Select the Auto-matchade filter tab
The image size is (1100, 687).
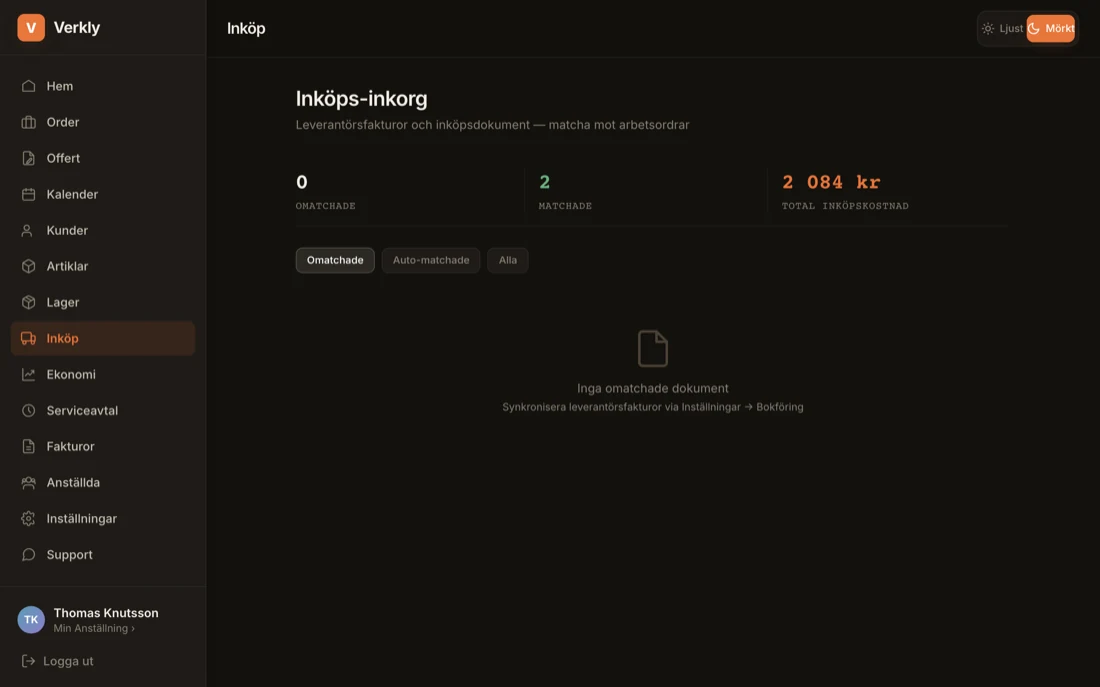click(431, 260)
